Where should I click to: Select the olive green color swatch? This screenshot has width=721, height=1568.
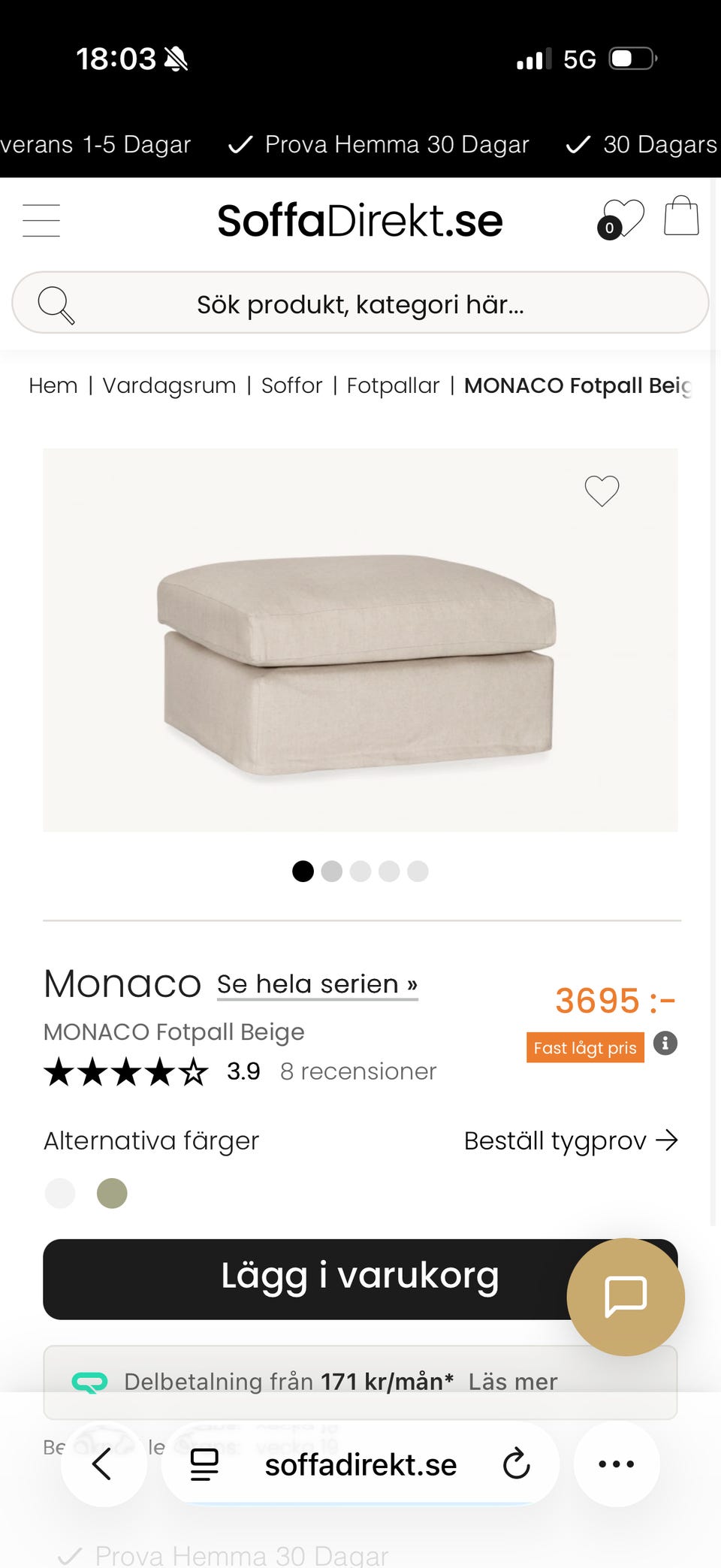[112, 1193]
